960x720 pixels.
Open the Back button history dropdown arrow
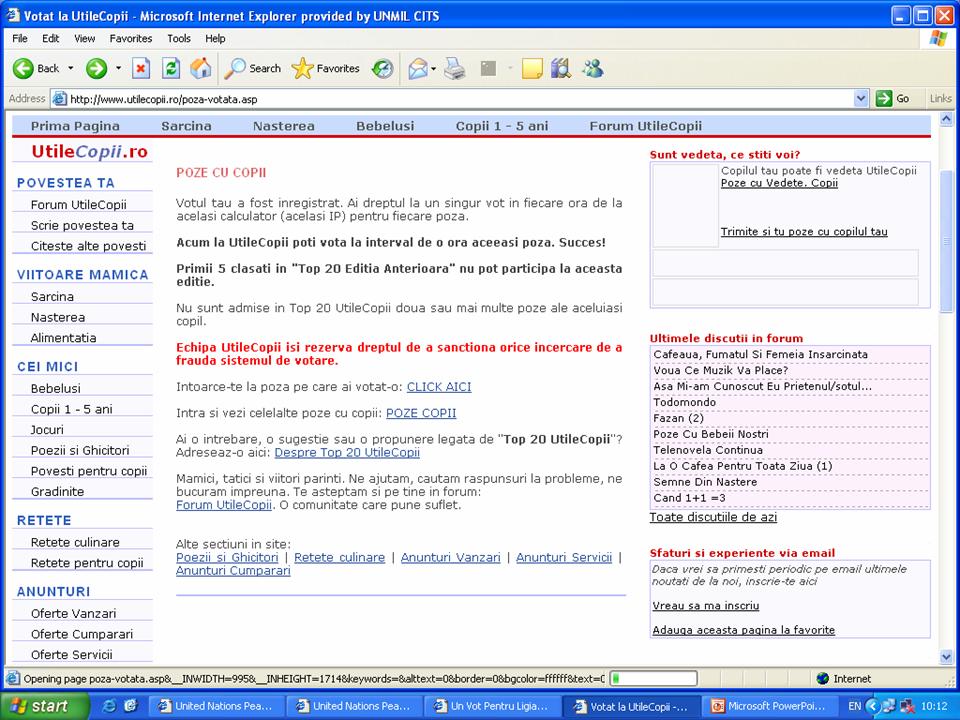[70, 69]
